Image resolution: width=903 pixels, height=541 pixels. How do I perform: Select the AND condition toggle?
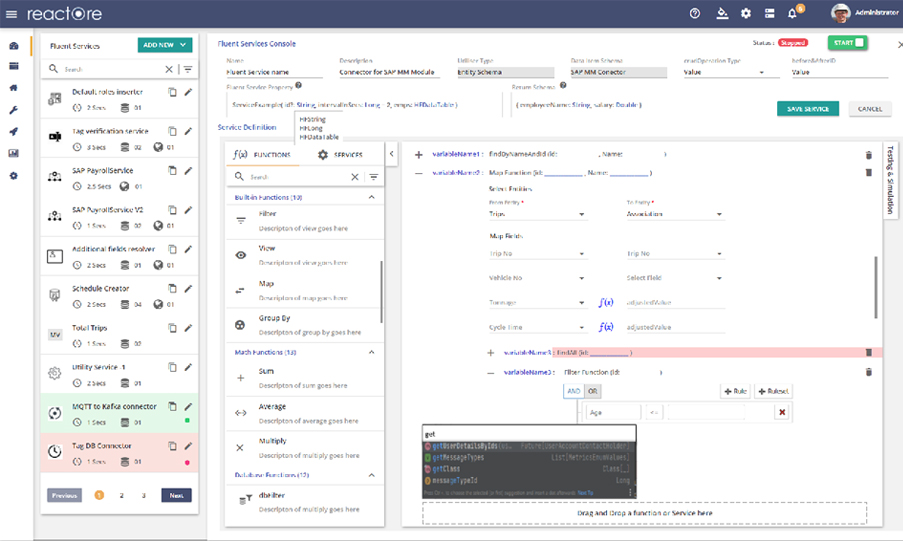pos(574,391)
